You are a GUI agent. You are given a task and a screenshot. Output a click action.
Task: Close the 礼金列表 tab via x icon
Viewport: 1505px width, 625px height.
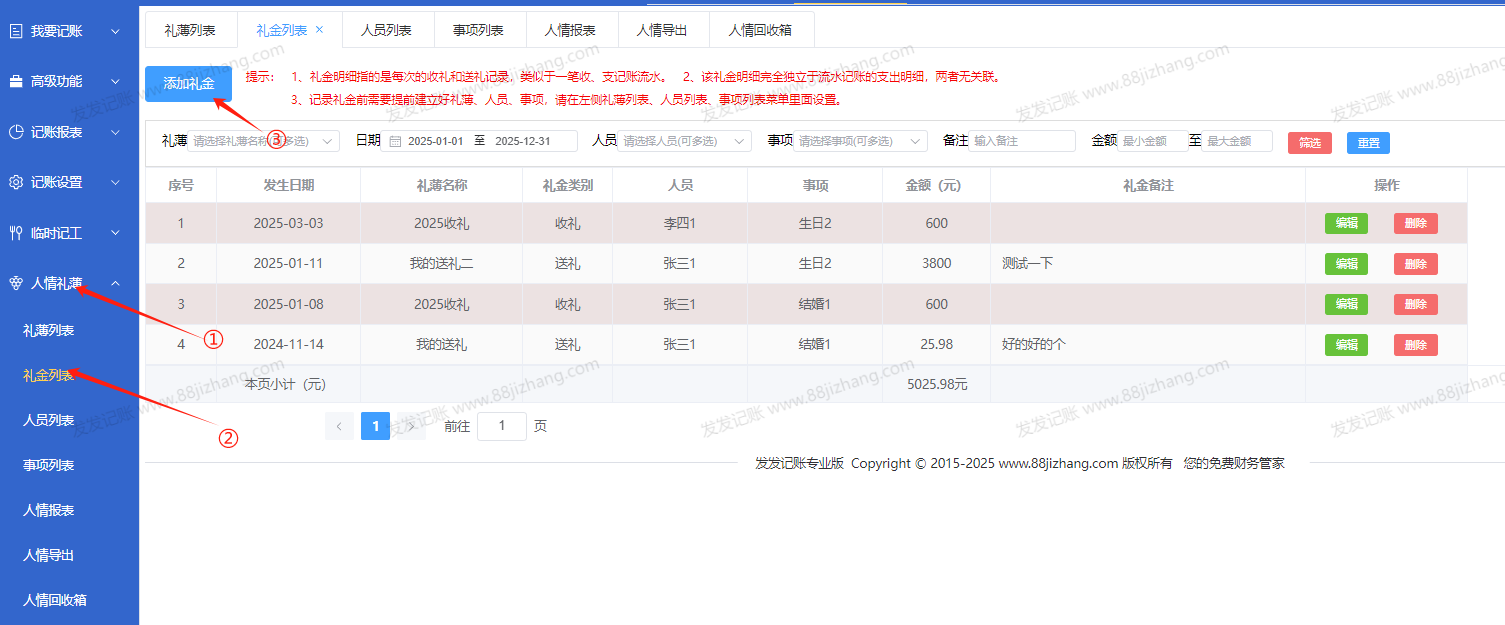[x=319, y=30]
